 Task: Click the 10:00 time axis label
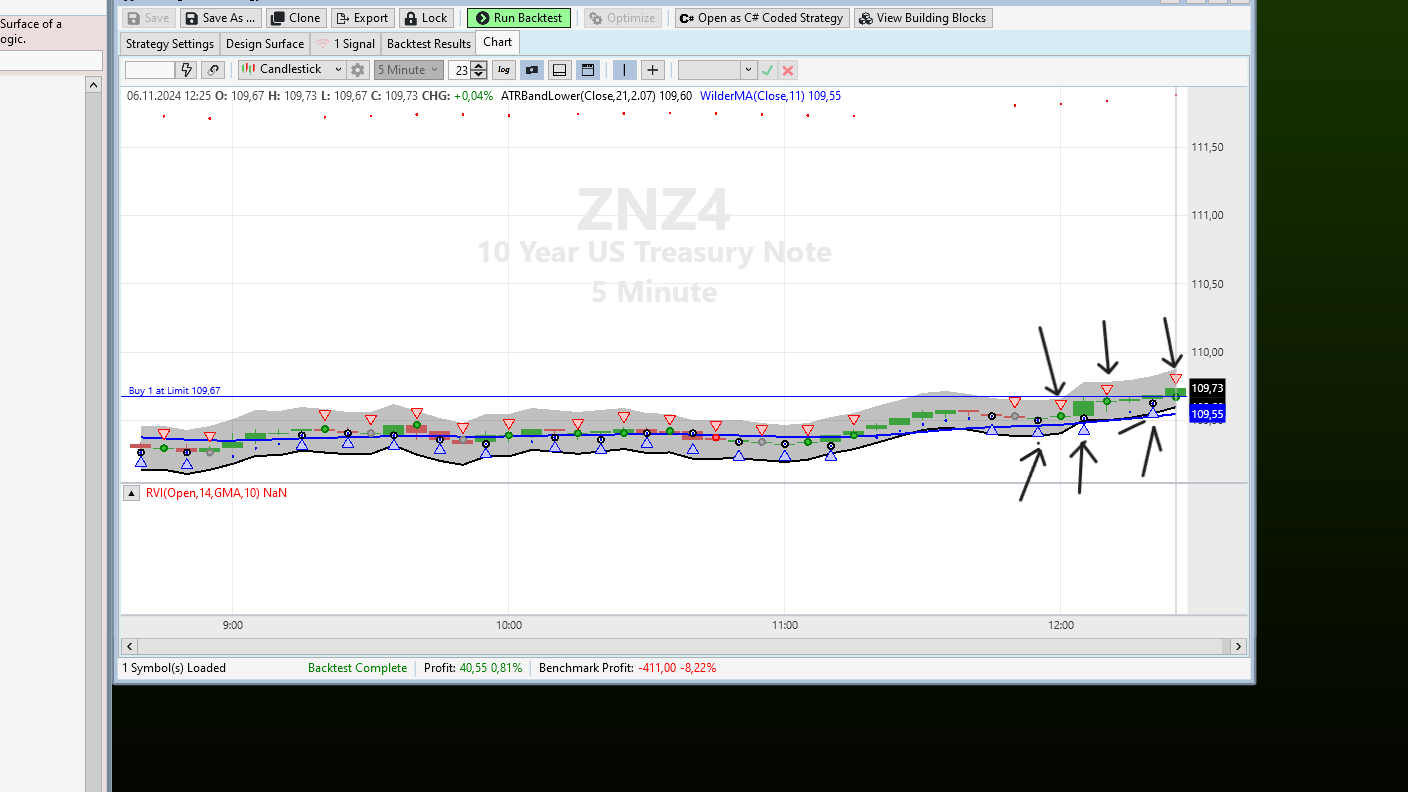pos(509,625)
